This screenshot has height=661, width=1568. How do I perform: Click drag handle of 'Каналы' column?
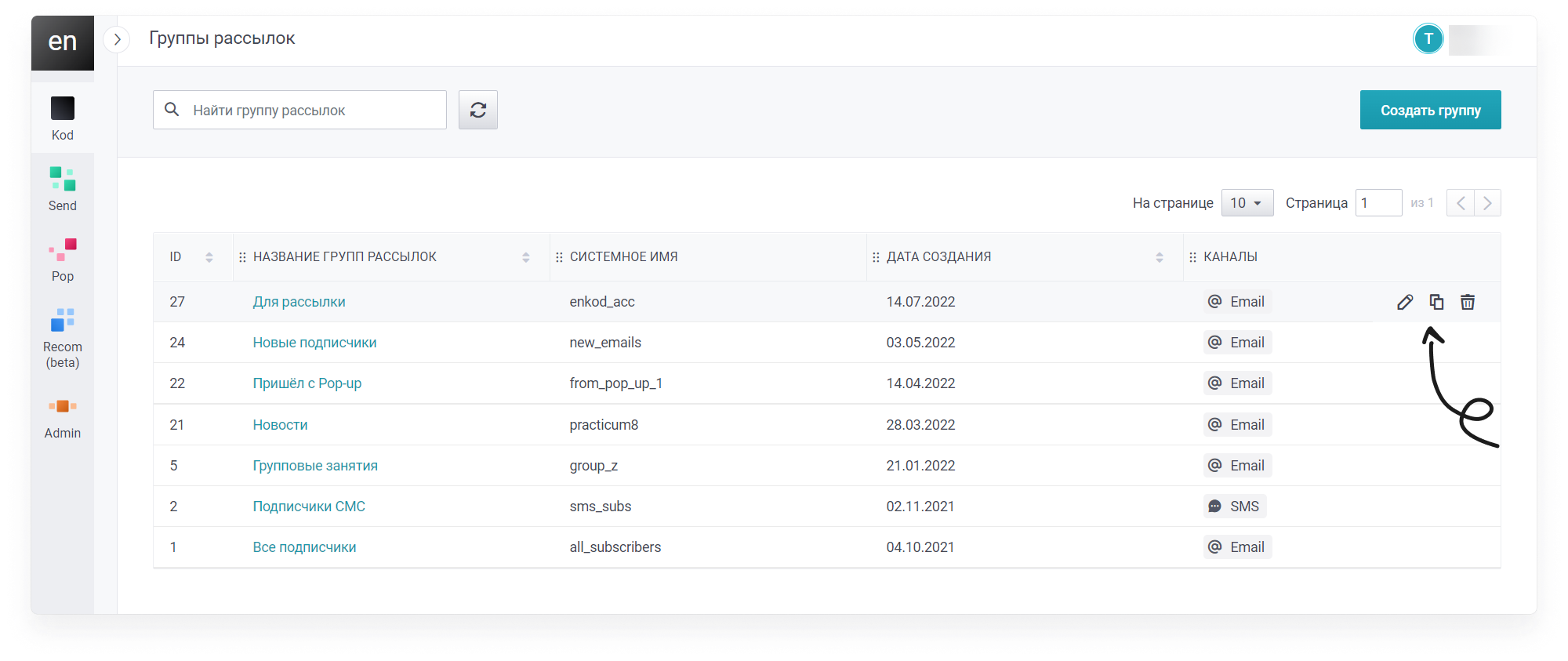tap(1192, 257)
